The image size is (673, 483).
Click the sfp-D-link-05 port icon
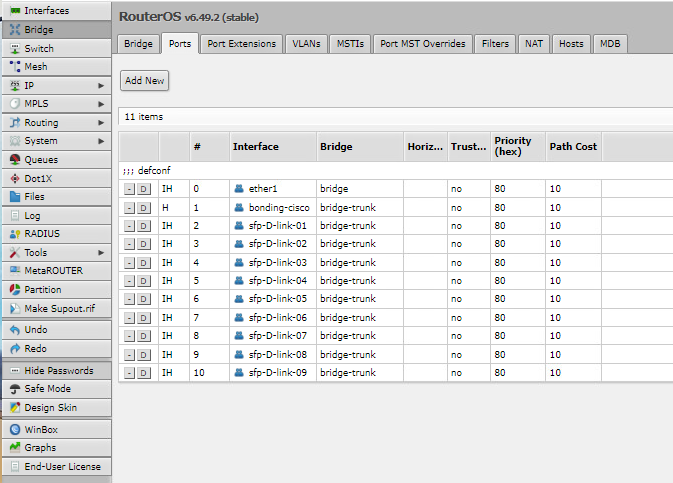(x=239, y=299)
